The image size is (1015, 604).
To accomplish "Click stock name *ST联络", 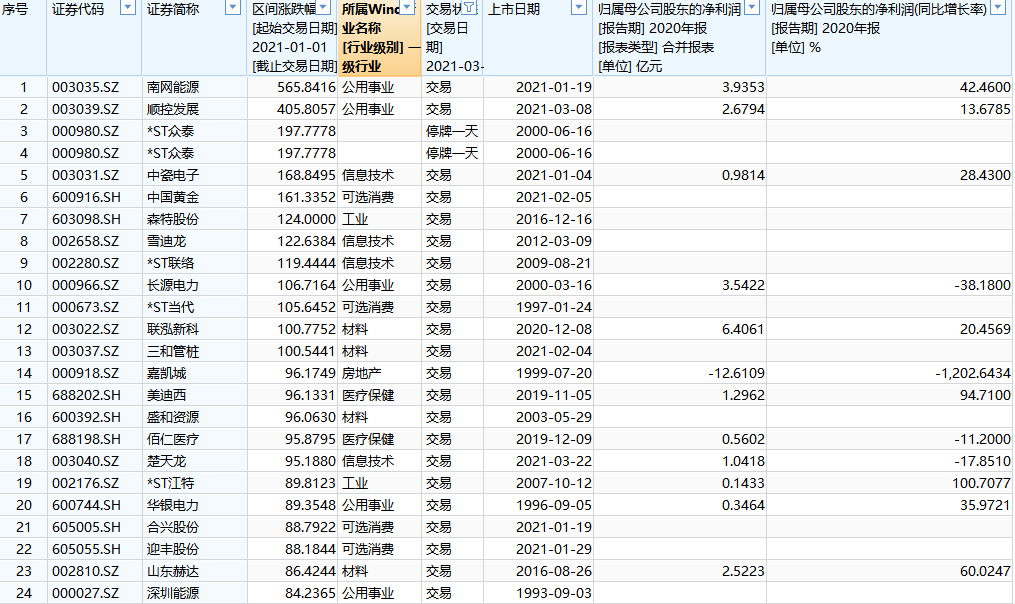I will coord(170,263).
